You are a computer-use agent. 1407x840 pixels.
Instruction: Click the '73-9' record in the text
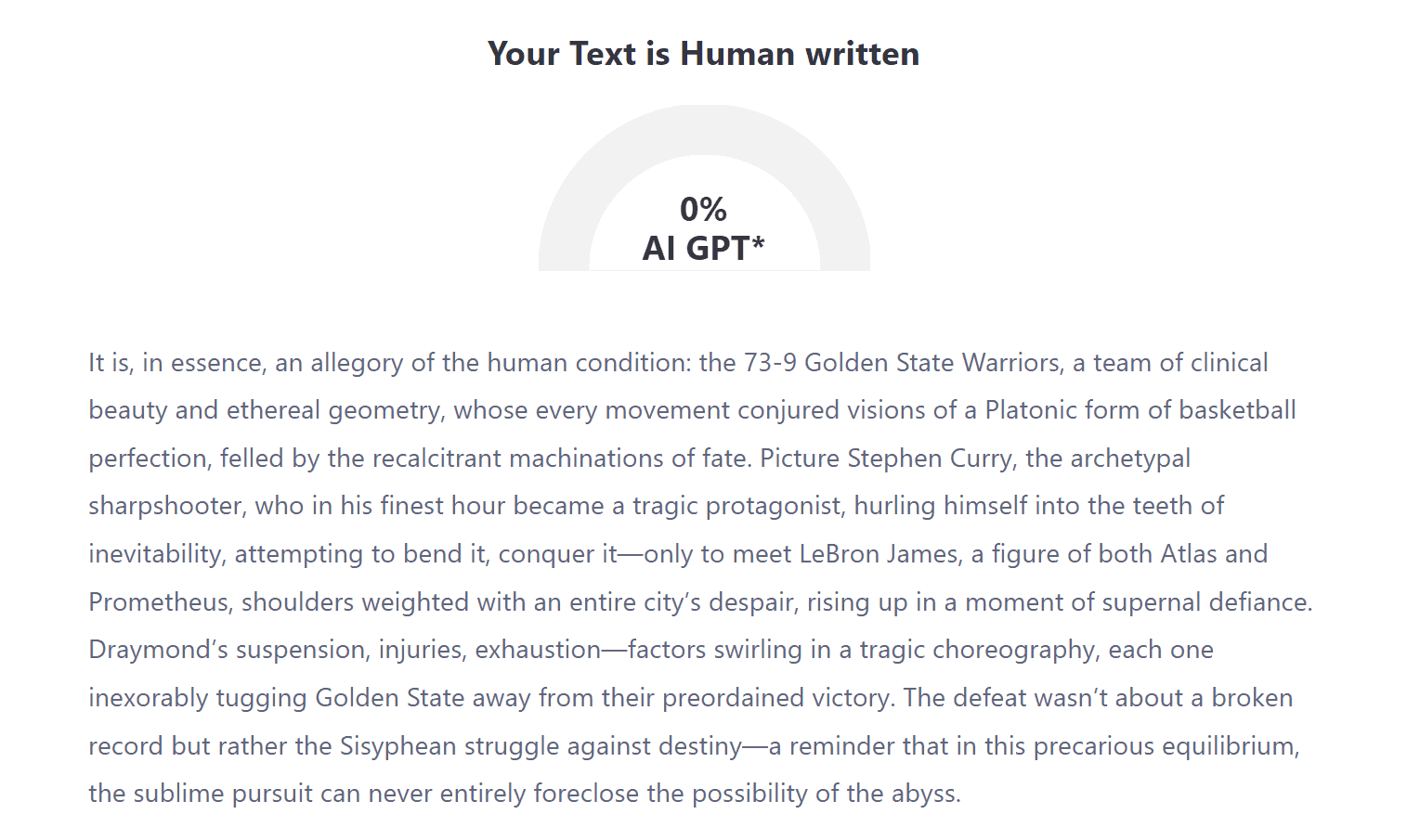pos(770,363)
